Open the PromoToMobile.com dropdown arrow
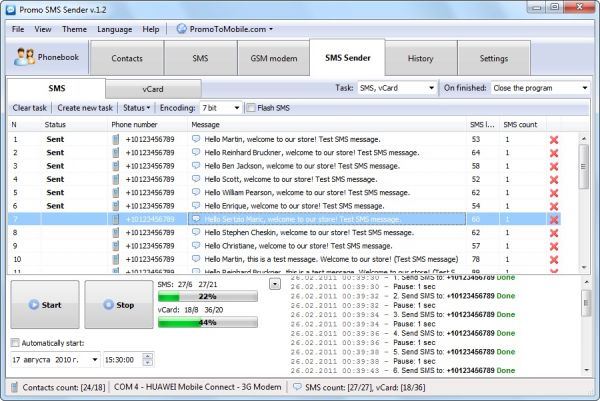The height and width of the screenshot is (401, 600). pos(271,29)
